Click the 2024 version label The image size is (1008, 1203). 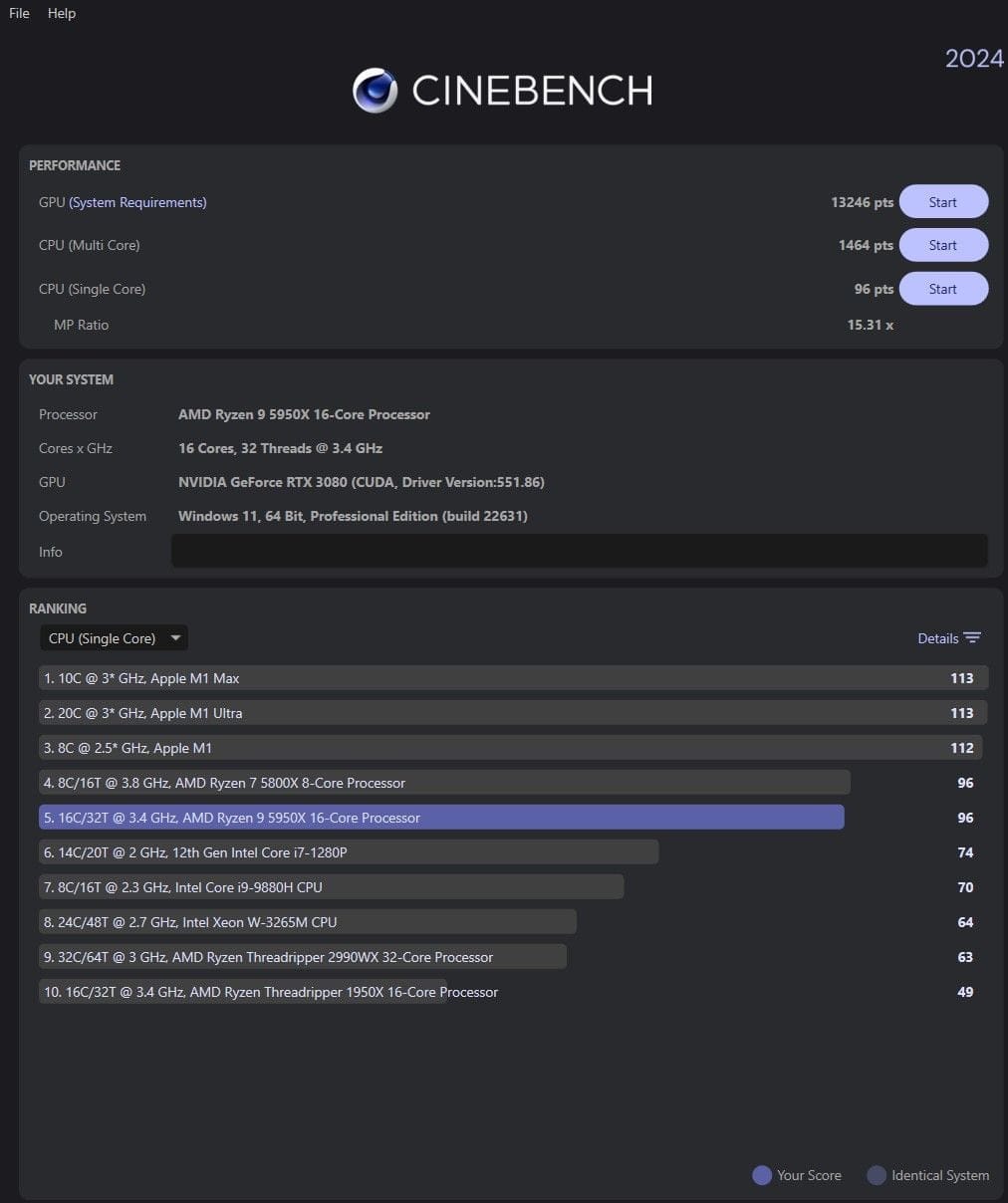pyautogui.click(x=974, y=59)
